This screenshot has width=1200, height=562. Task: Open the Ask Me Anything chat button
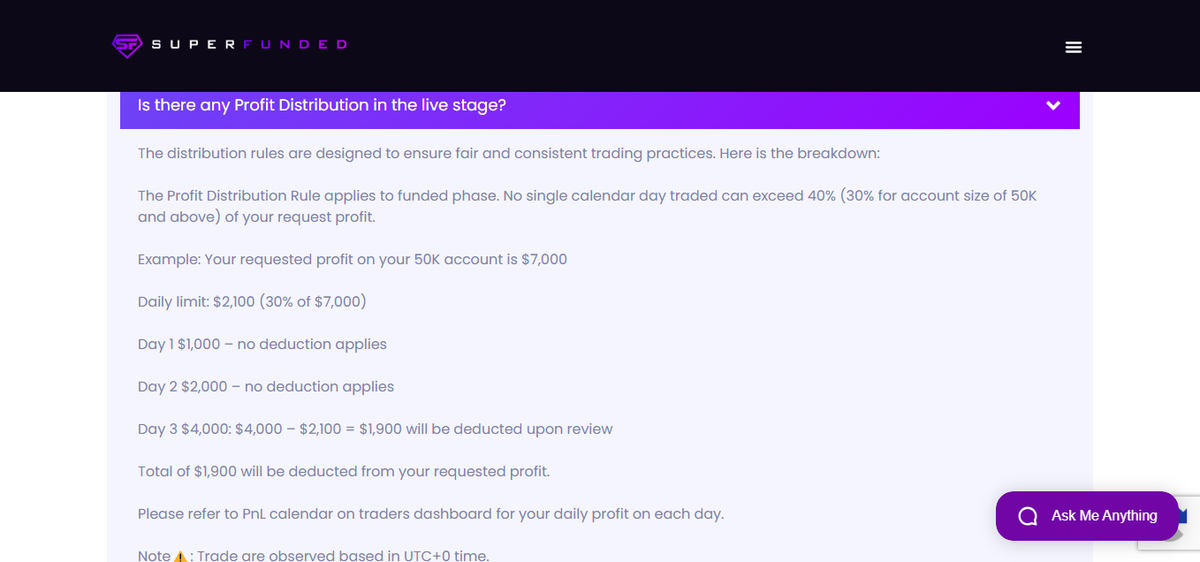(1088, 516)
